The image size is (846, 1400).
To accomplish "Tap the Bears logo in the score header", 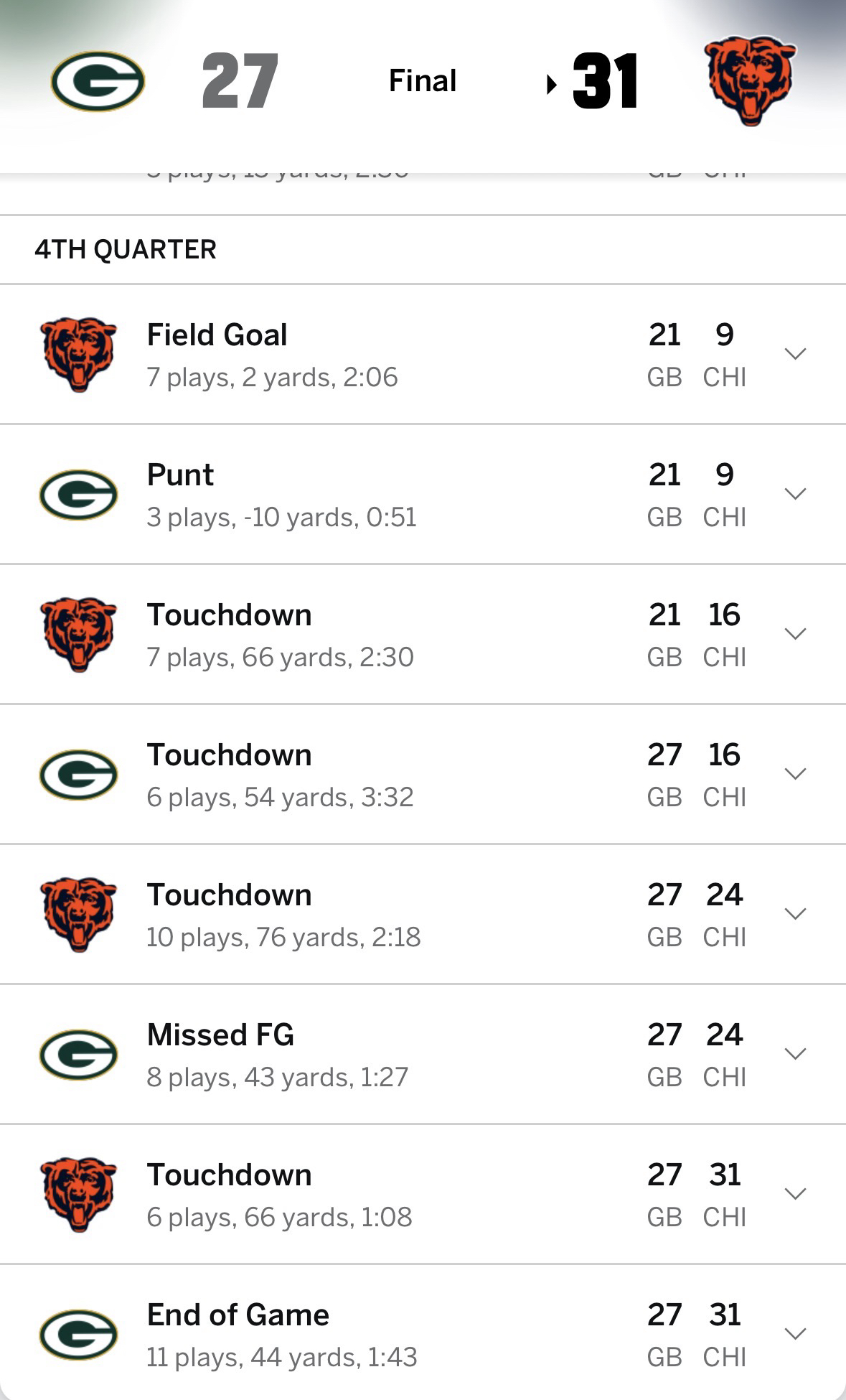I will tap(750, 80).
